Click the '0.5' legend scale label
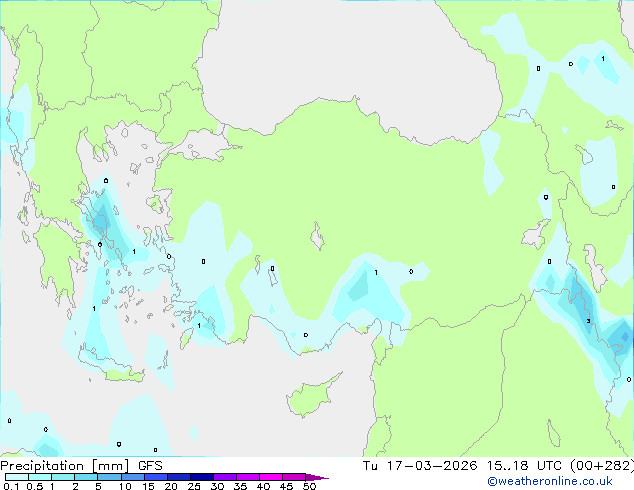 coord(35,486)
